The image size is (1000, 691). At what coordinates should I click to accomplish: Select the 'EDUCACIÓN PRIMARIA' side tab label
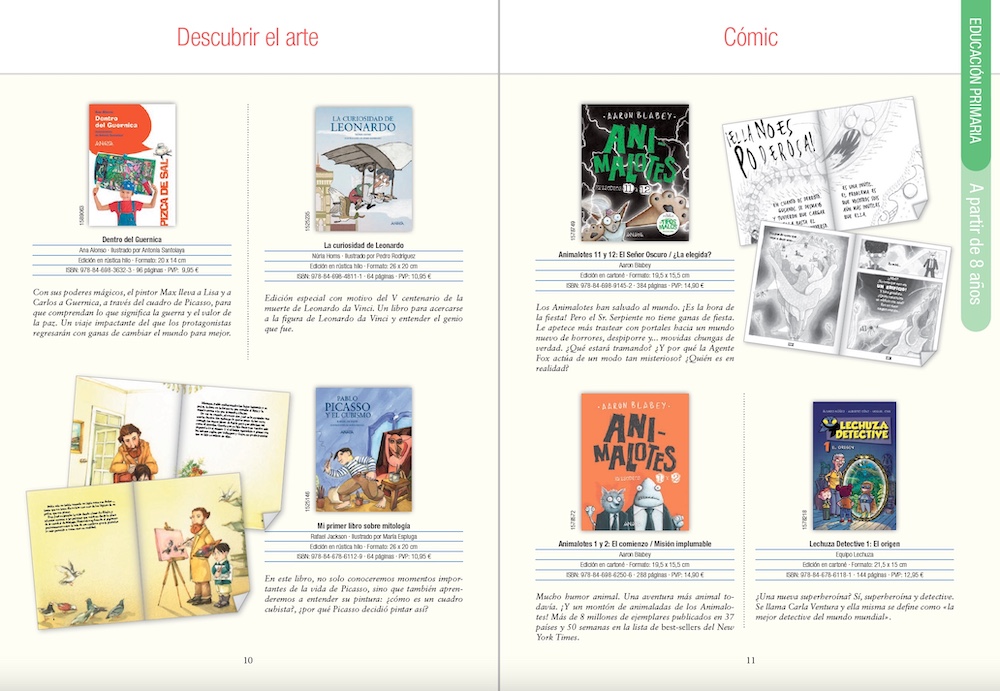pos(975,80)
